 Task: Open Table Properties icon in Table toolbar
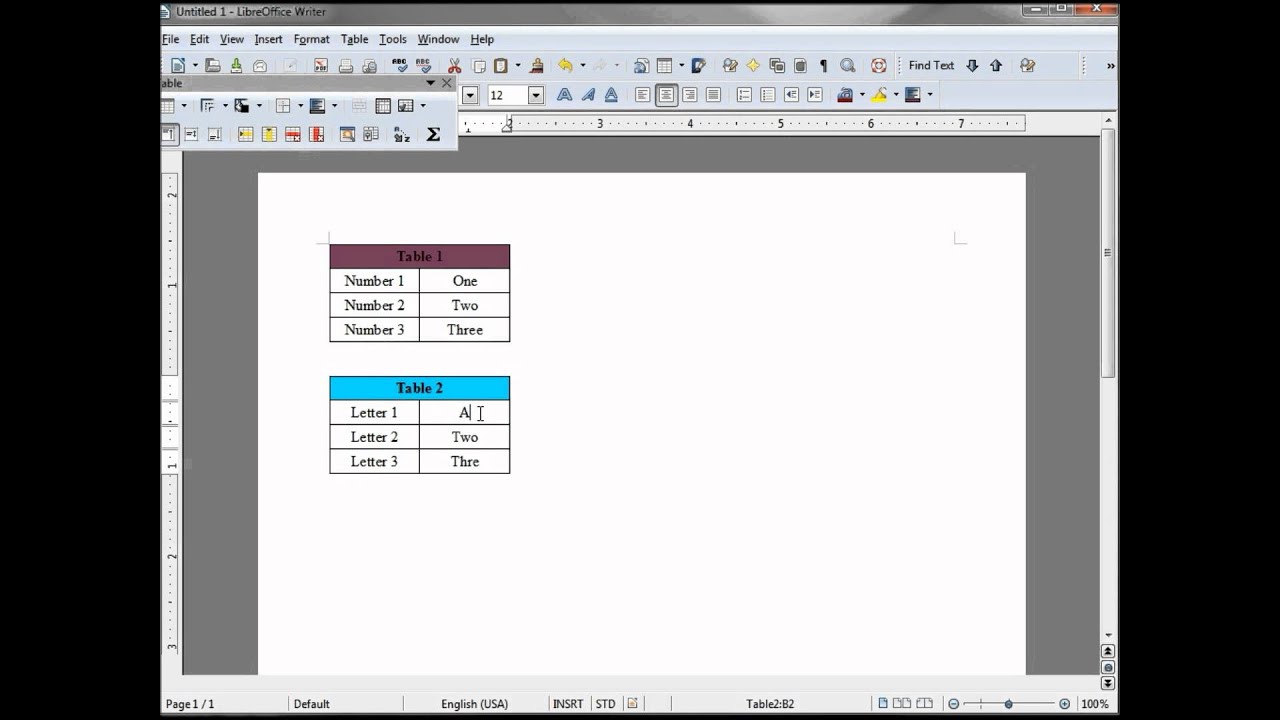(x=371, y=134)
